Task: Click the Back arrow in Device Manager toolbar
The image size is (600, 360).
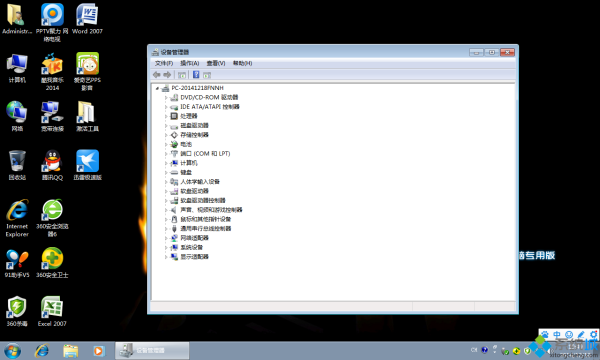Action: 156,75
